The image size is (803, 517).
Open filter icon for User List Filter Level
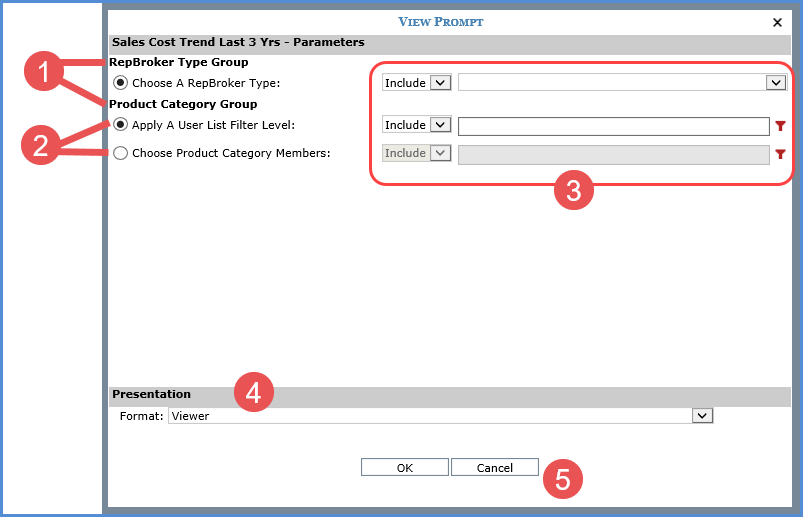pos(780,126)
